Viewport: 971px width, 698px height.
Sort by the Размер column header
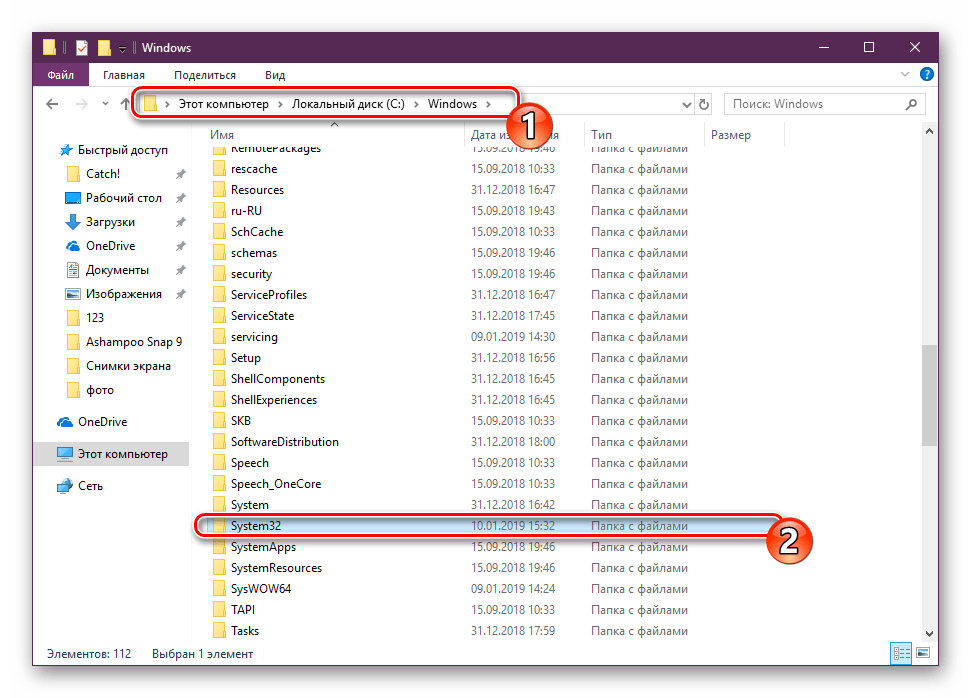click(x=731, y=135)
